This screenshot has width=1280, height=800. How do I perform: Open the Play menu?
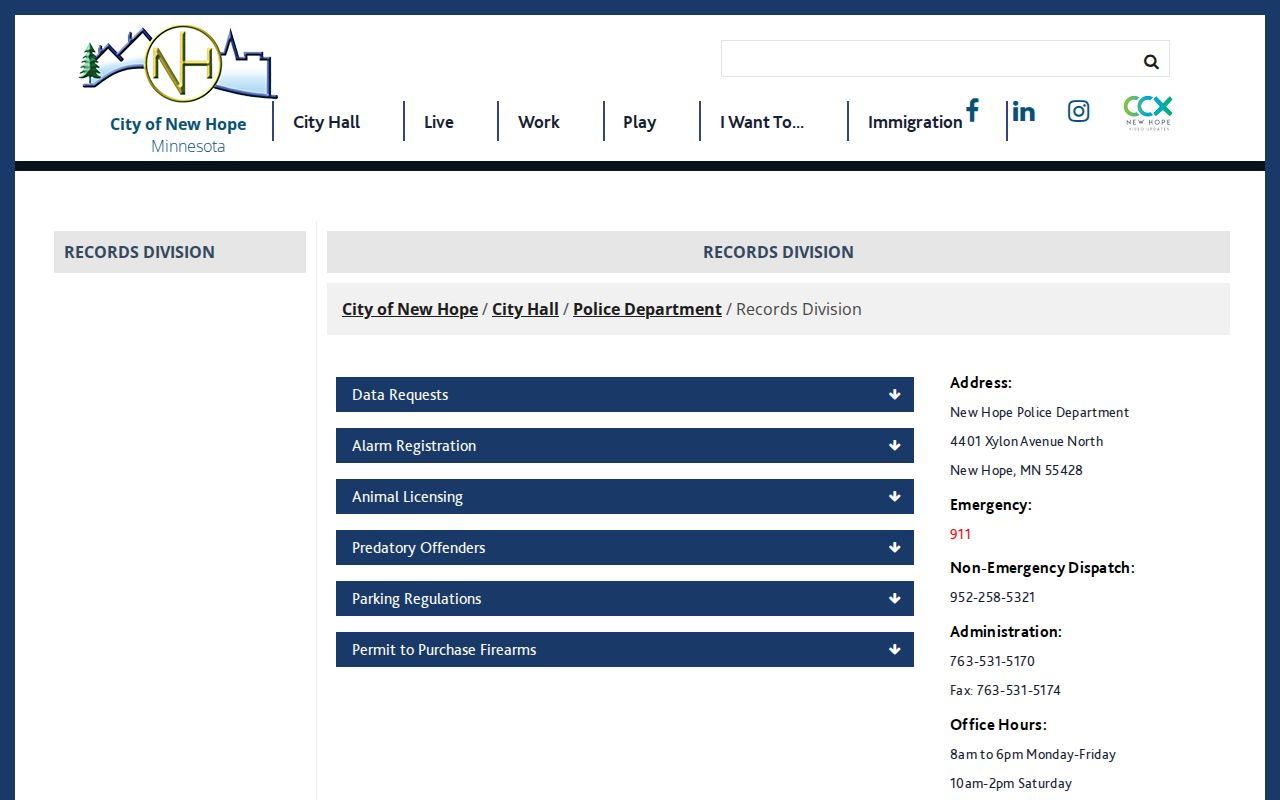click(x=640, y=122)
